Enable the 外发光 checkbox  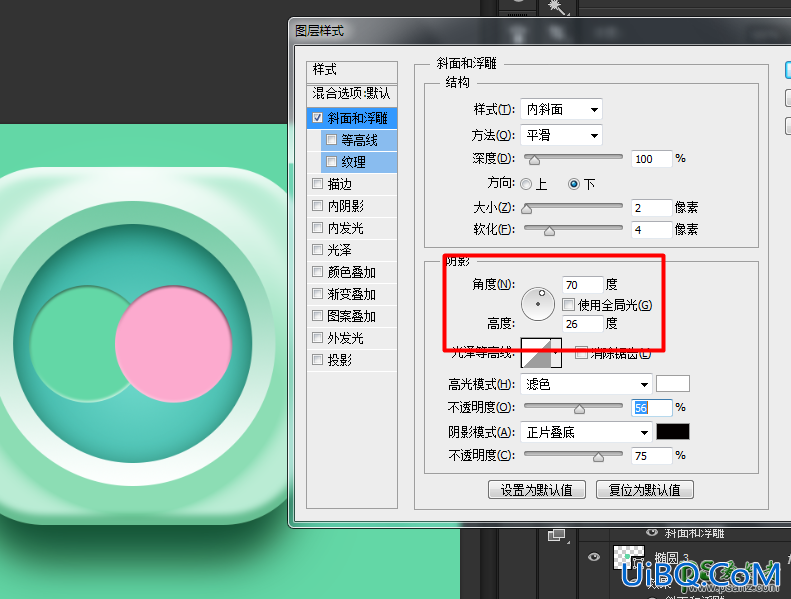(x=317, y=338)
